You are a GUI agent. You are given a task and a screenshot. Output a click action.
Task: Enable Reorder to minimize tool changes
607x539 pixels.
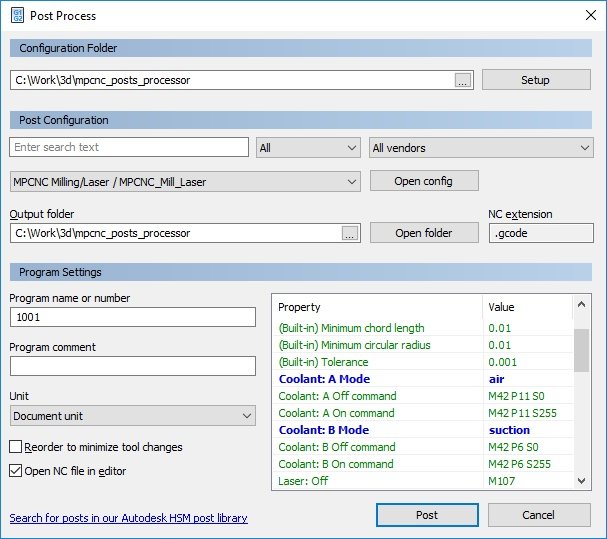coord(16,447)
